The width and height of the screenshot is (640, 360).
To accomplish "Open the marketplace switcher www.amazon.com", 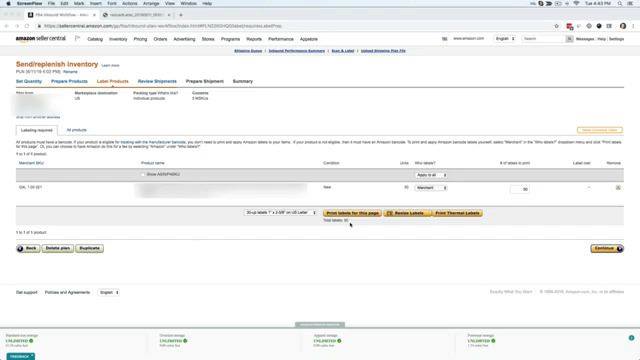I will coord(468,39).
